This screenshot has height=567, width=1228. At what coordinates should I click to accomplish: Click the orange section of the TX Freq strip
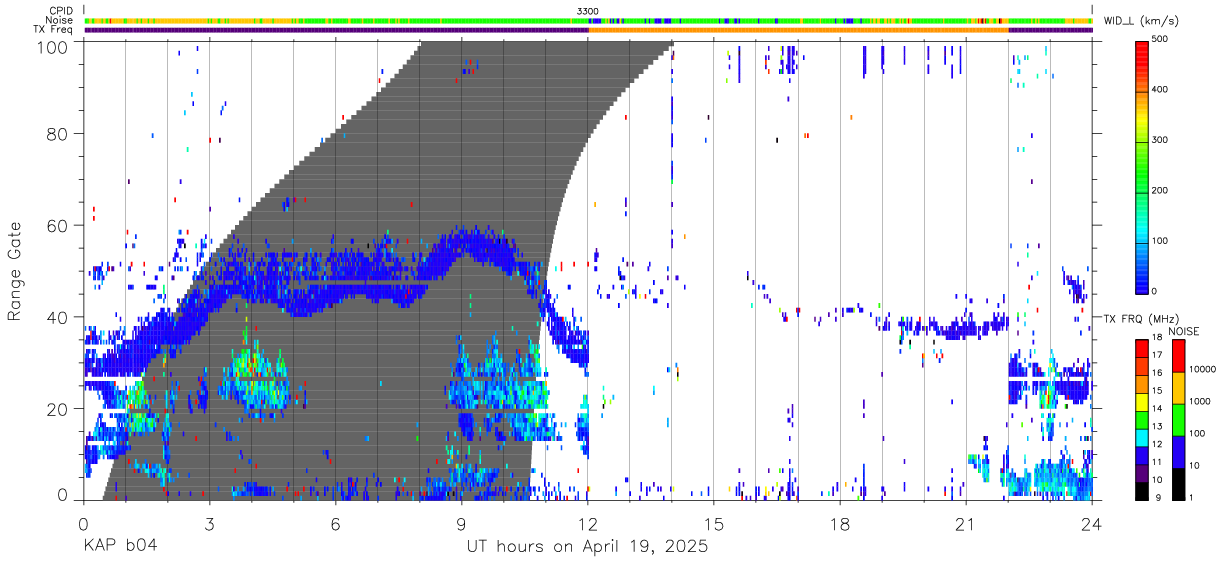798,30
